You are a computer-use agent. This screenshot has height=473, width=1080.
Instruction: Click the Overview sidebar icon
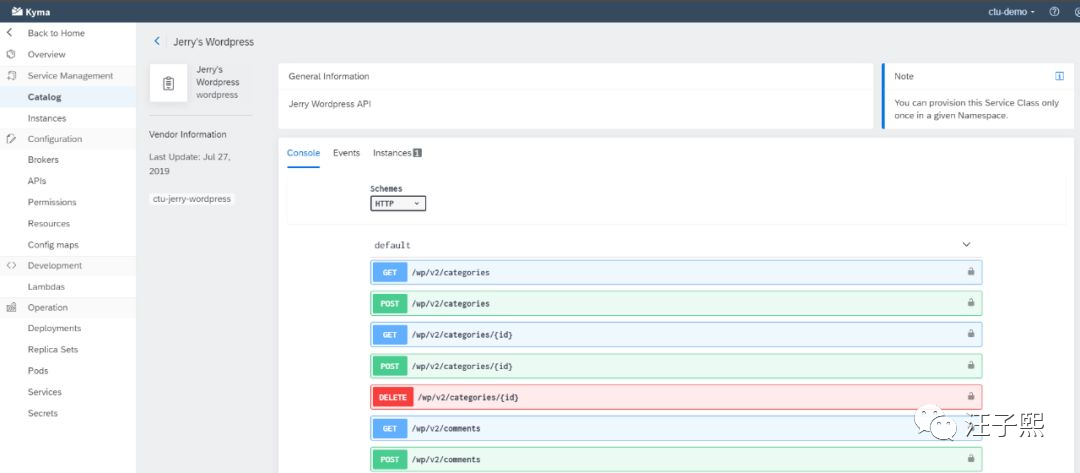pos(10,54)
